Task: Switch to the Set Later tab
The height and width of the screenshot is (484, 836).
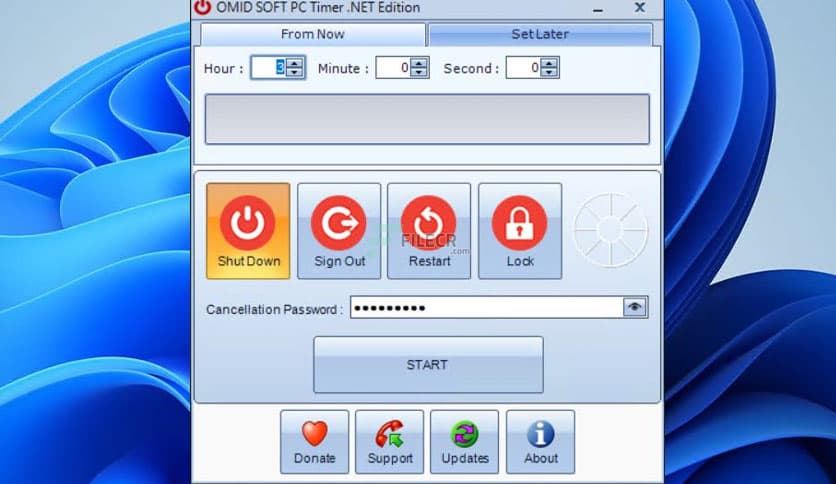Action: pos(540,35)
